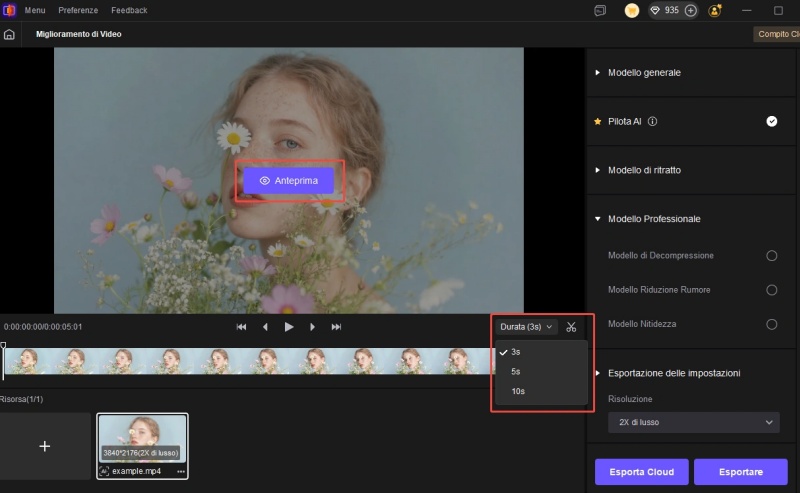
Task: Click the home icon
Action: coord(9,34)
